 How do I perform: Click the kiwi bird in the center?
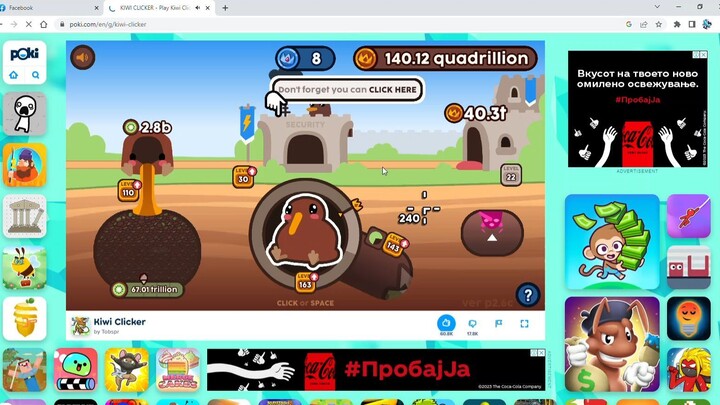tap(305, 232)
